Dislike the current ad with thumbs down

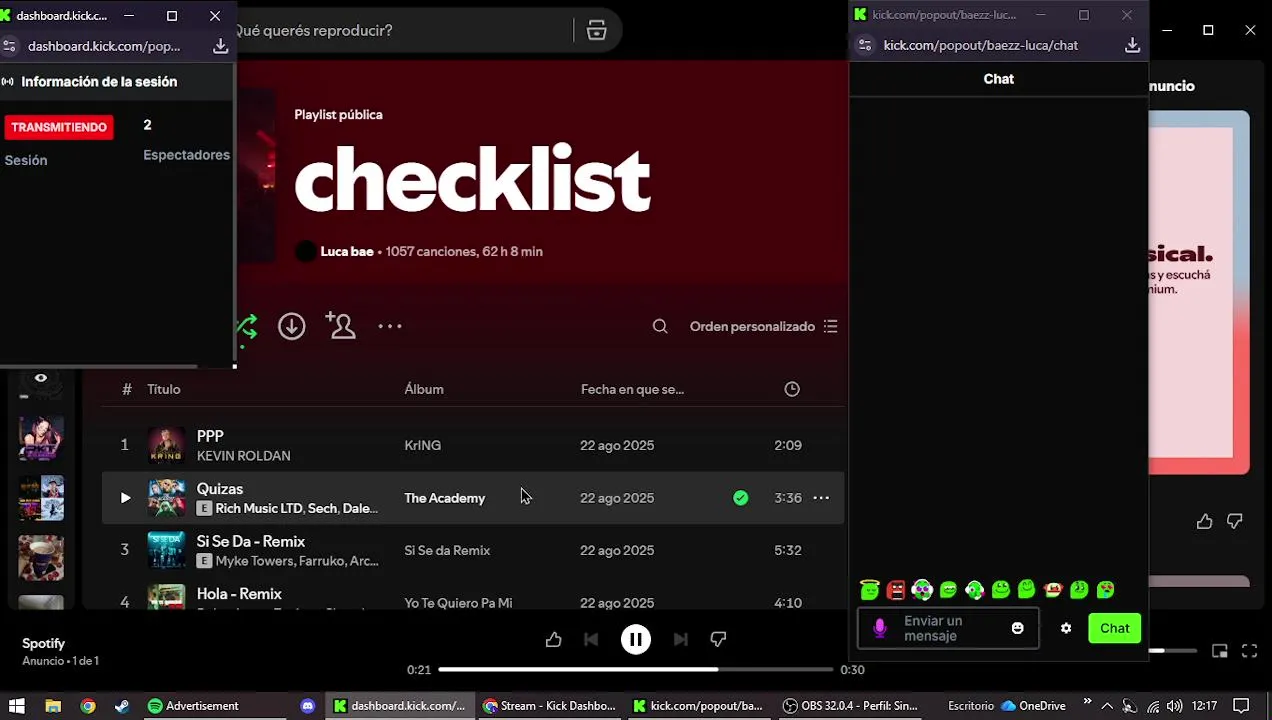point(718,639)
